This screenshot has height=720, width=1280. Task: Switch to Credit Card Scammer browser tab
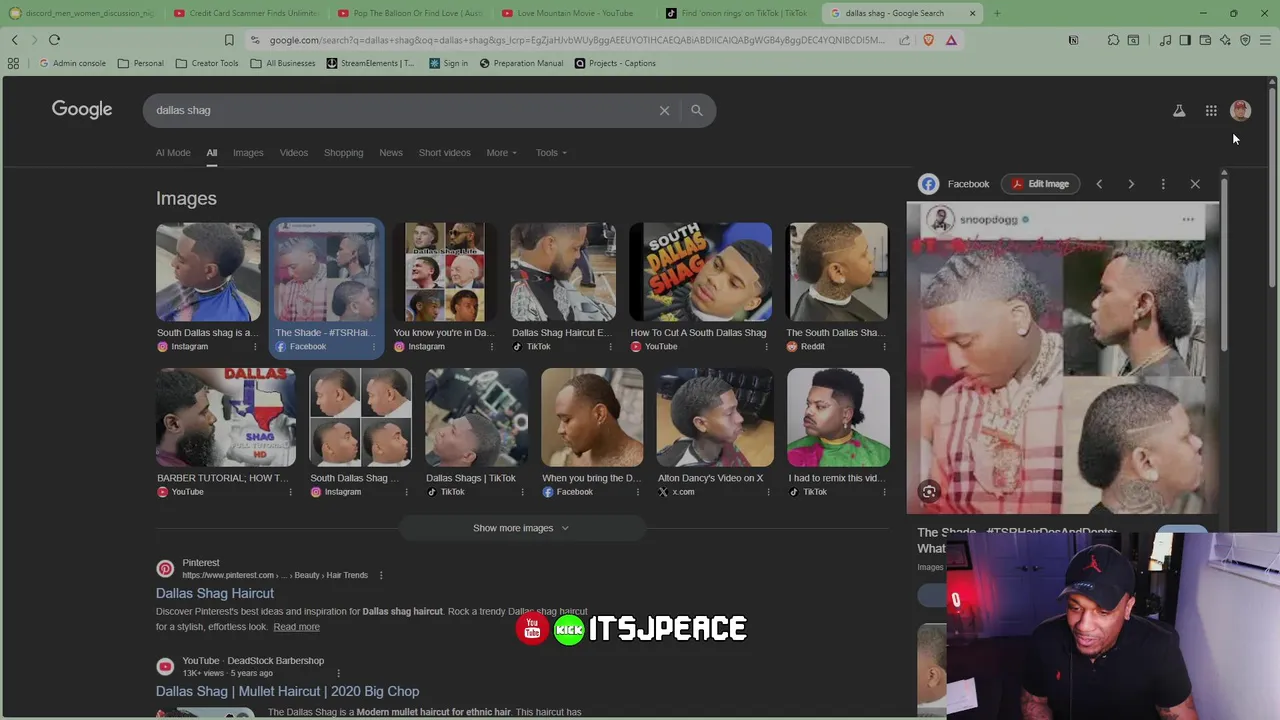point(244,13)
